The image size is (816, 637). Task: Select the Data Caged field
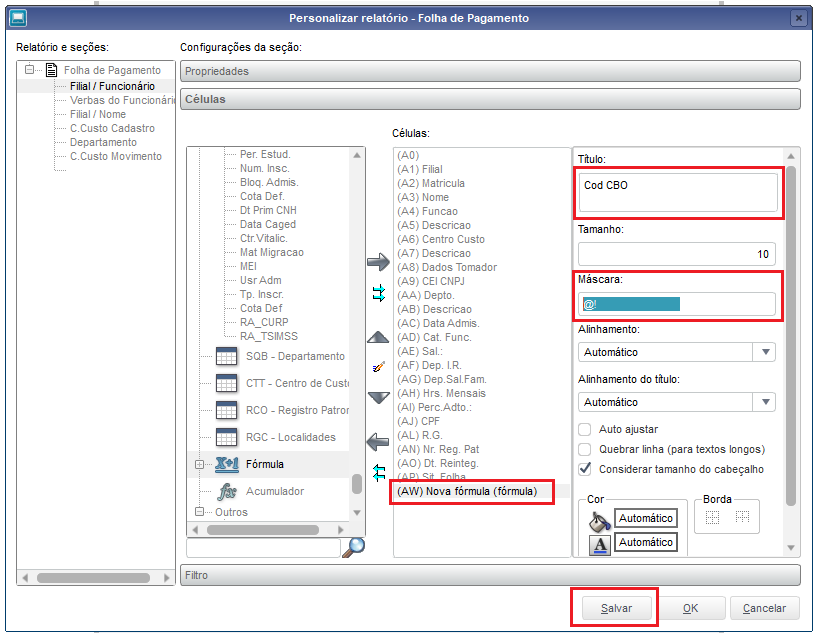[267, 224]
